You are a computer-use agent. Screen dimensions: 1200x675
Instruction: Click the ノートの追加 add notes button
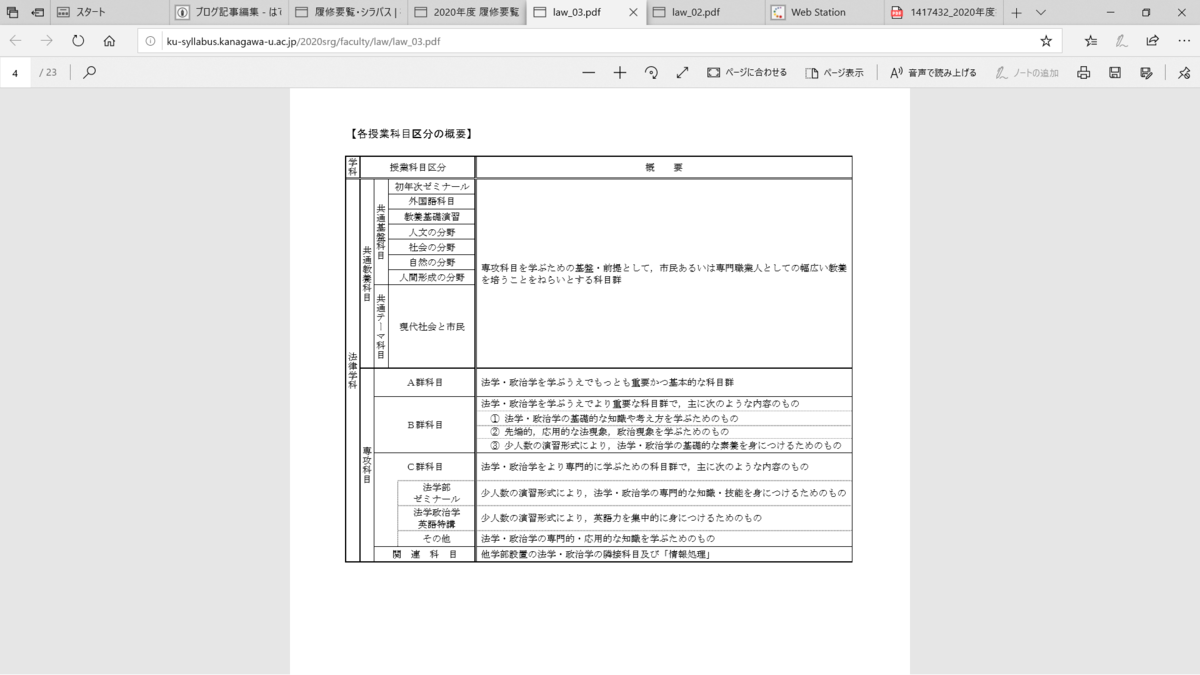1027,72
